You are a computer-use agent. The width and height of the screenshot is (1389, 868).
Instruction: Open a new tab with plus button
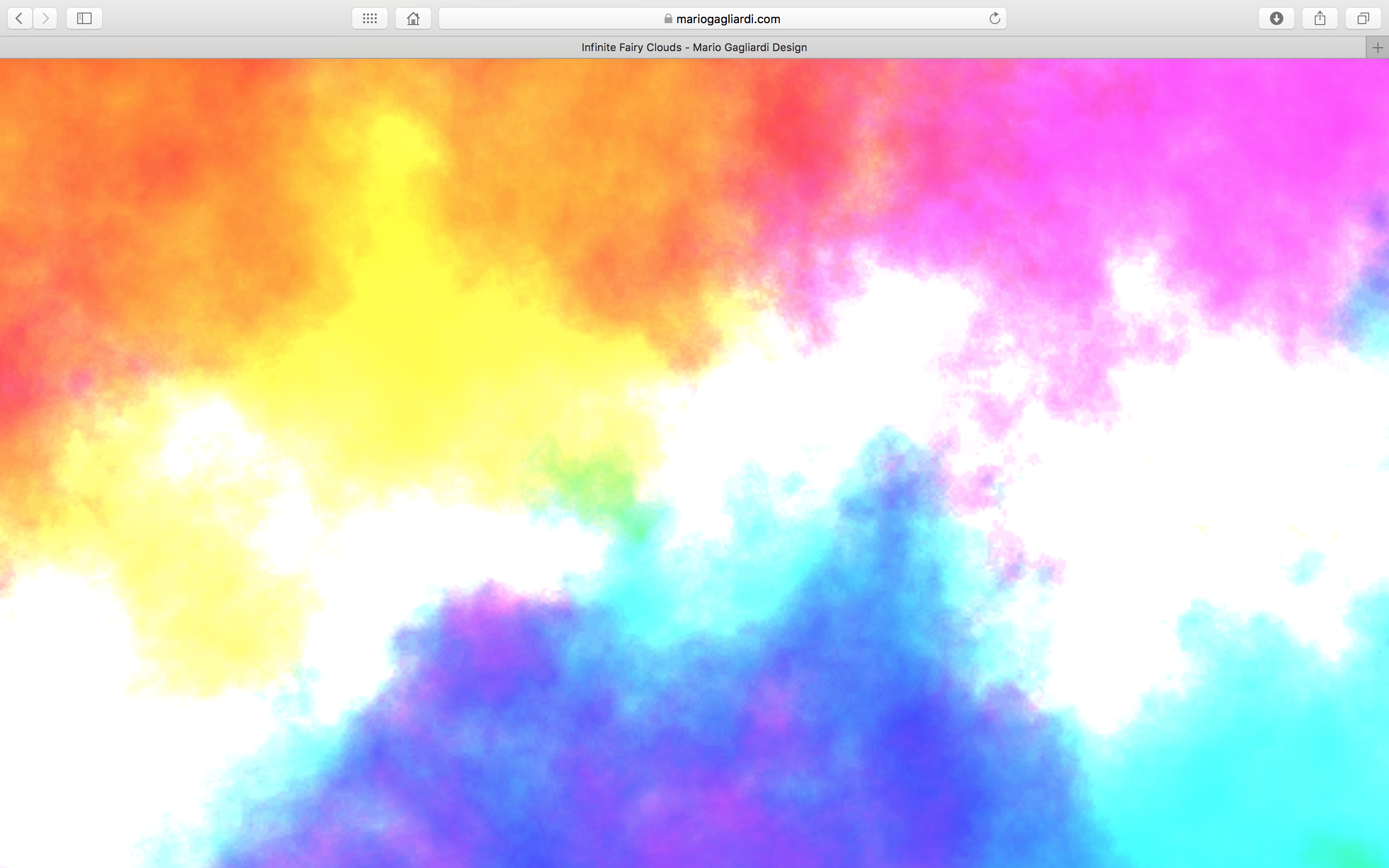click(1377, 48)
